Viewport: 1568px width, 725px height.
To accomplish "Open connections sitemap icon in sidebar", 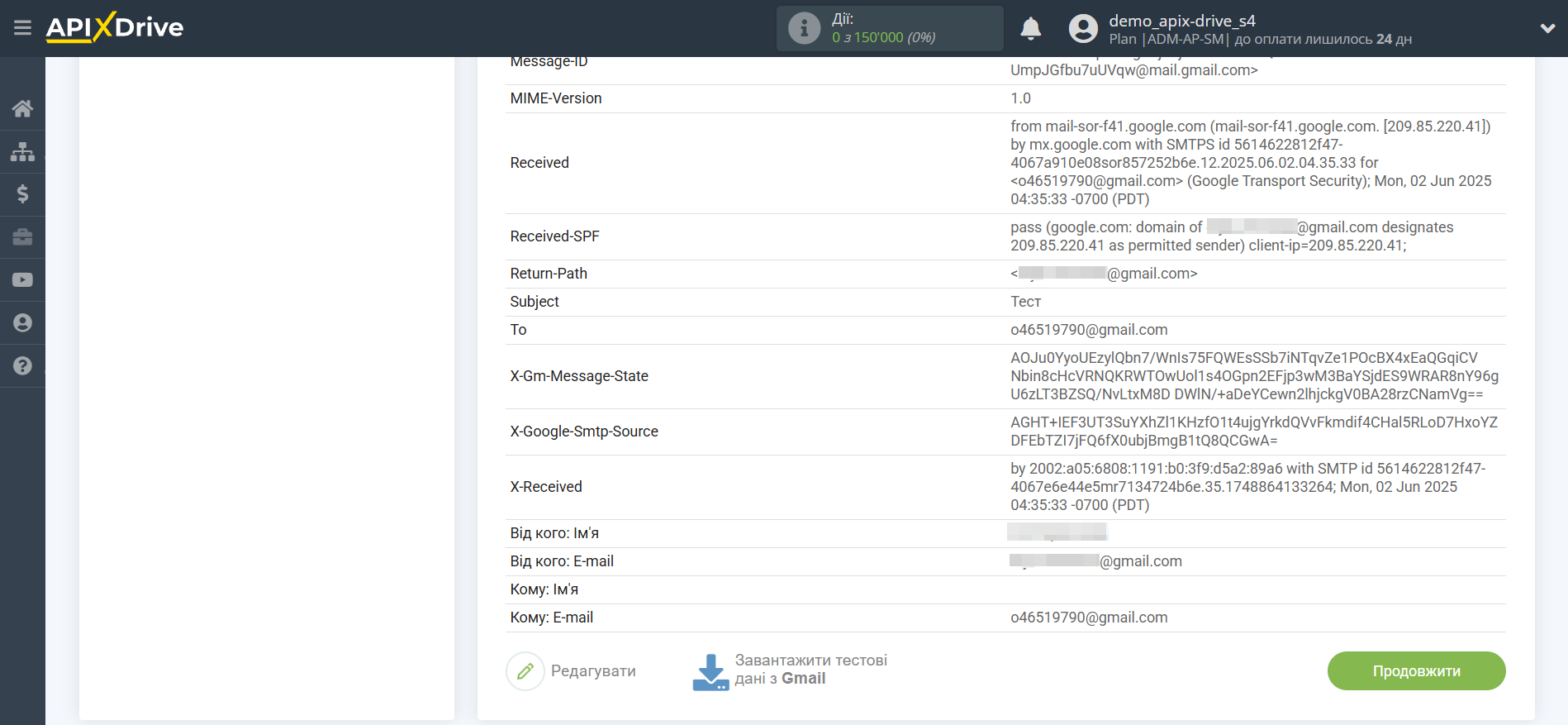I will (x=22, y=151).
